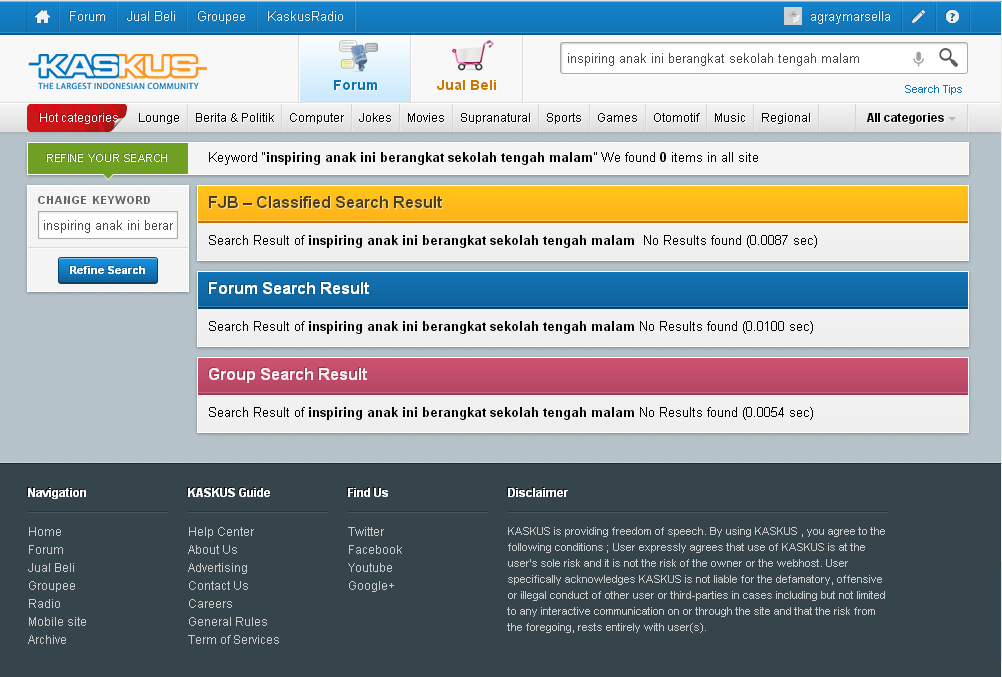Open Twitter link in Find Us
Image resolution: width=1002 pixels, height=677 pixels.
(x=366, y=531)
